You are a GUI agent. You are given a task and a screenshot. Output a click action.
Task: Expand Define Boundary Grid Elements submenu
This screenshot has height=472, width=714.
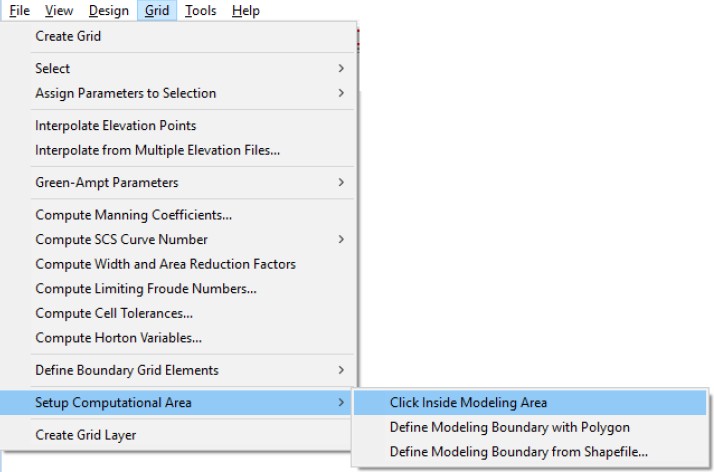126,370
